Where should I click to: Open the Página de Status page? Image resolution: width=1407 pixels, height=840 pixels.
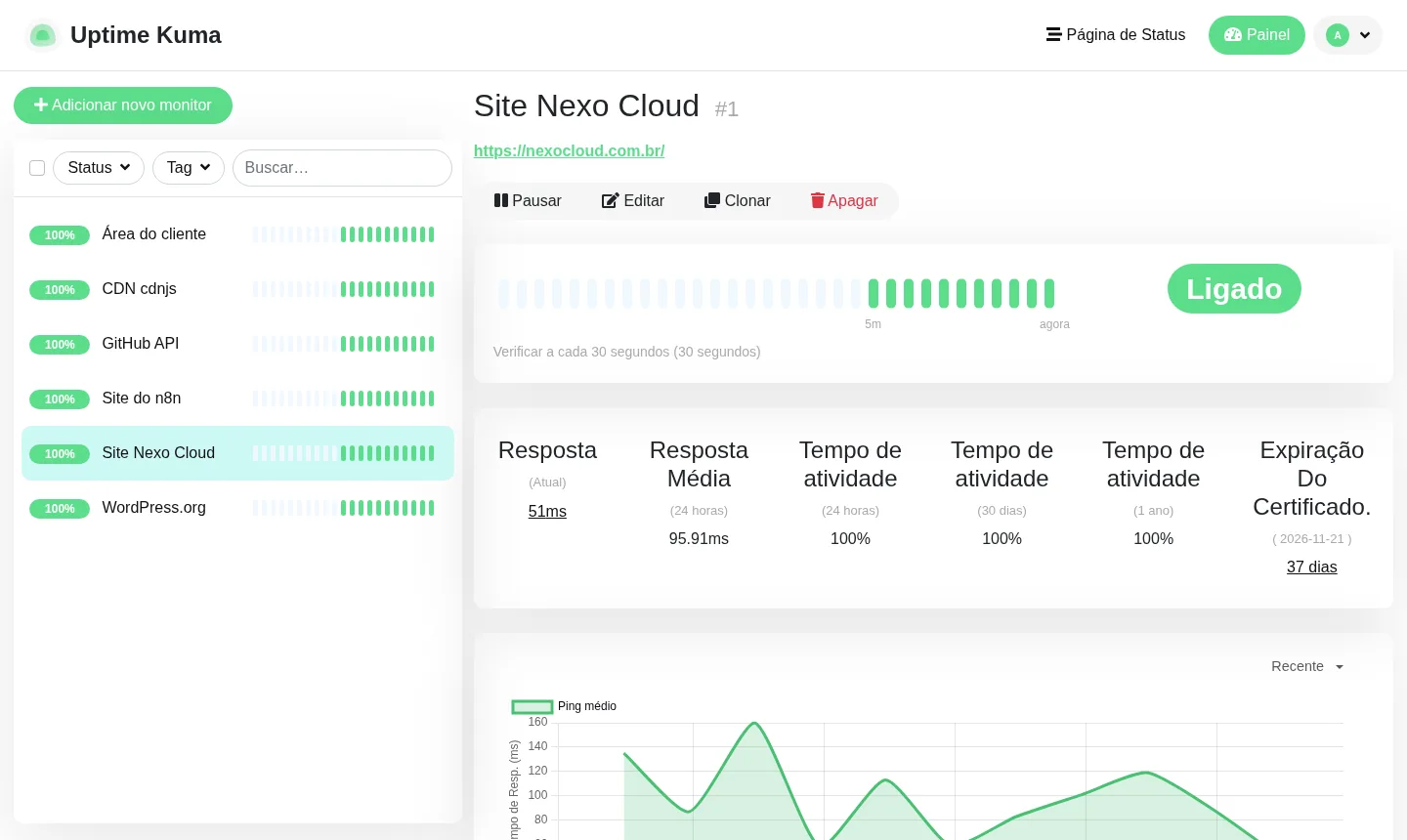pyautogui.click(x=1116, y=34)
